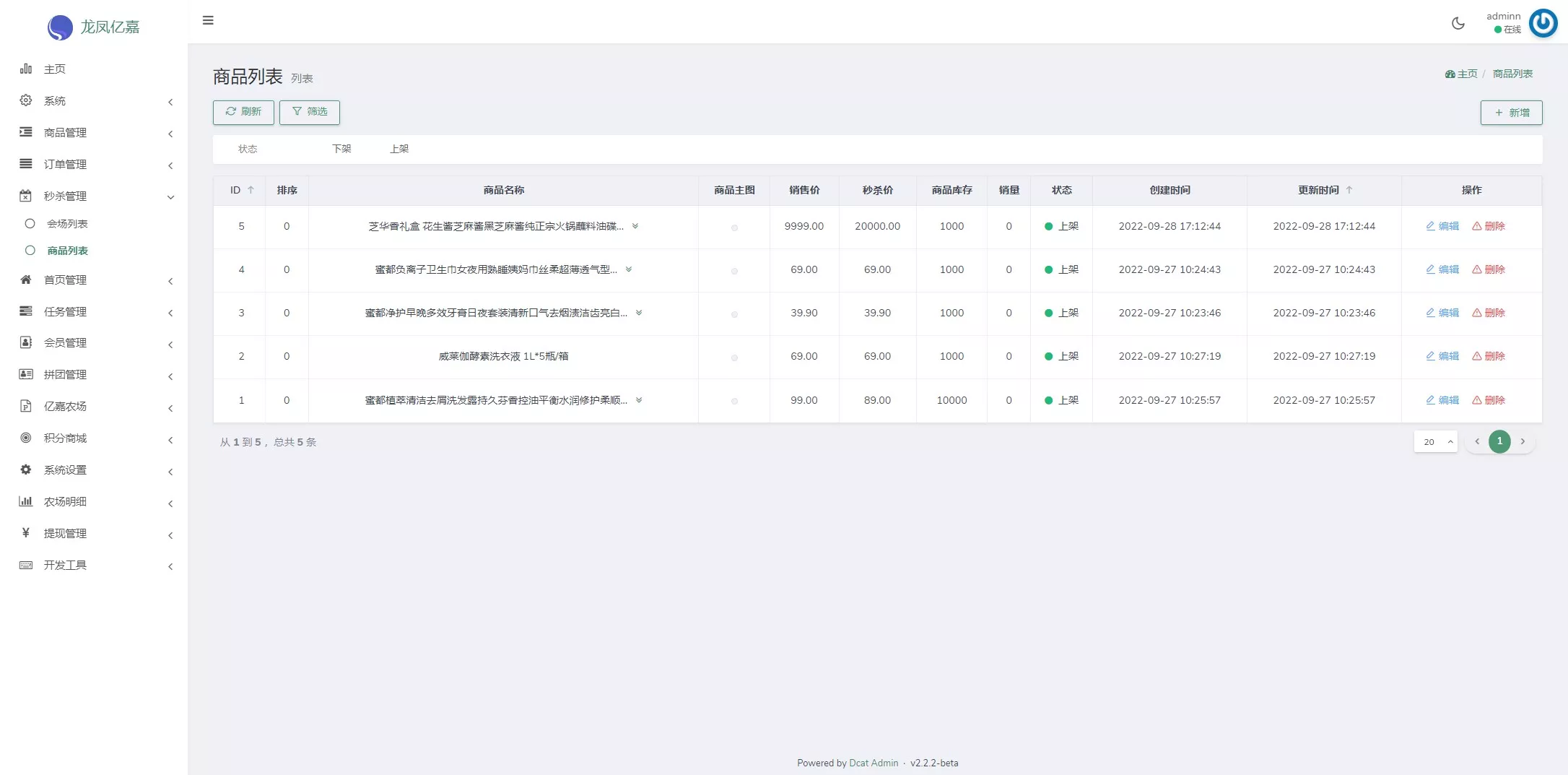1568x775 pixels.
Task: Select the 下架 status filter
Action: [341, 149]
